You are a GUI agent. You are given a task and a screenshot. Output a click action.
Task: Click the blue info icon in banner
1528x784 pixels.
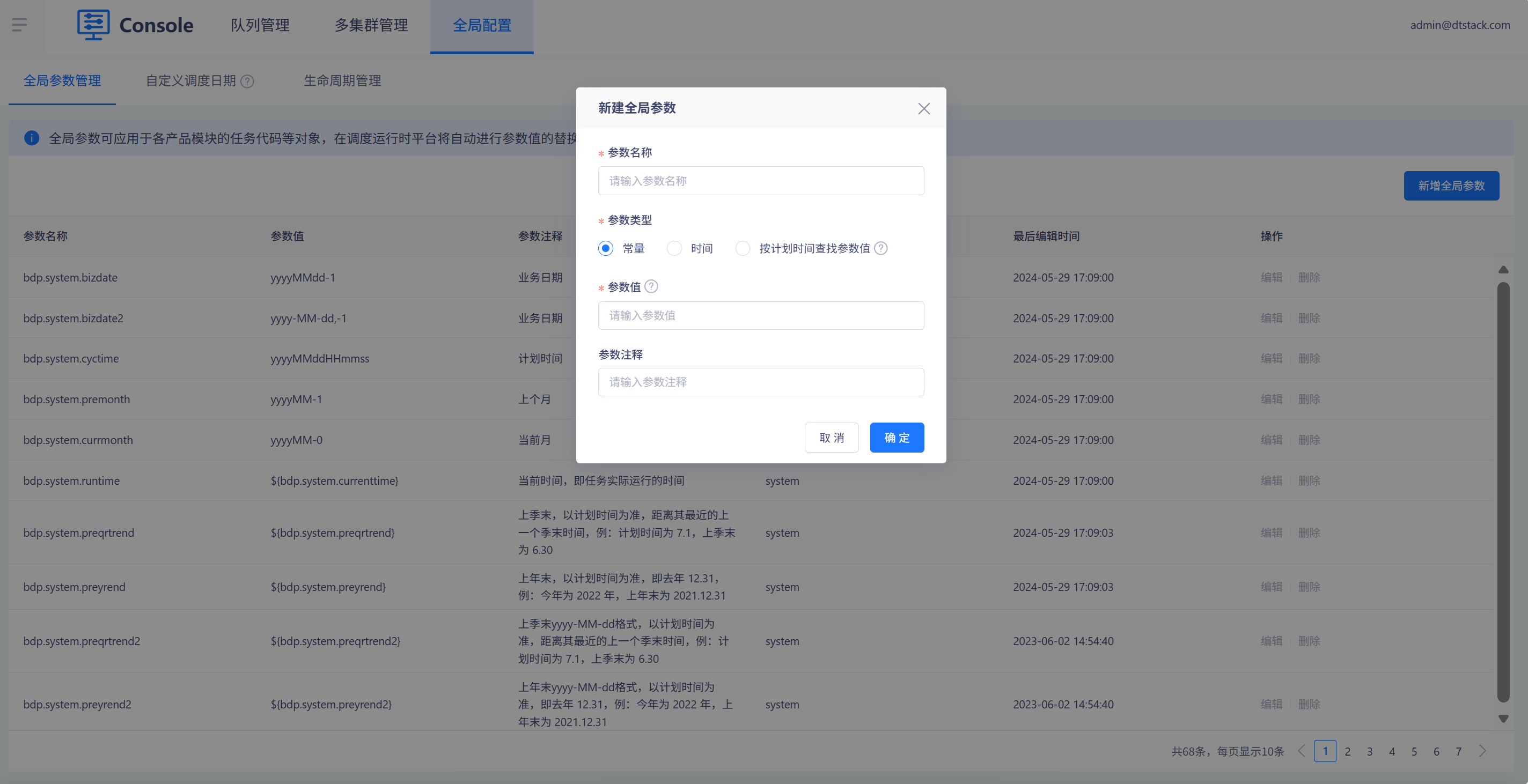click(x=32, y=138)
